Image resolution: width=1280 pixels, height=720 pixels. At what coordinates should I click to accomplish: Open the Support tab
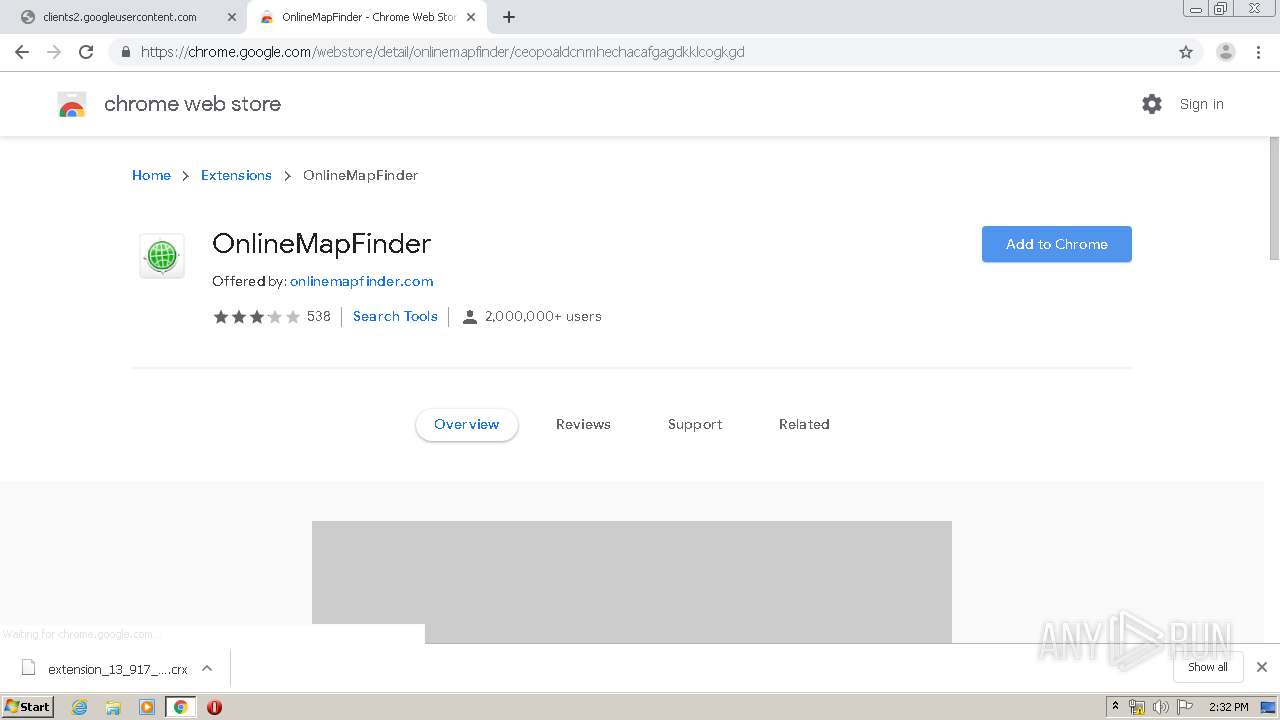[695, 424]
